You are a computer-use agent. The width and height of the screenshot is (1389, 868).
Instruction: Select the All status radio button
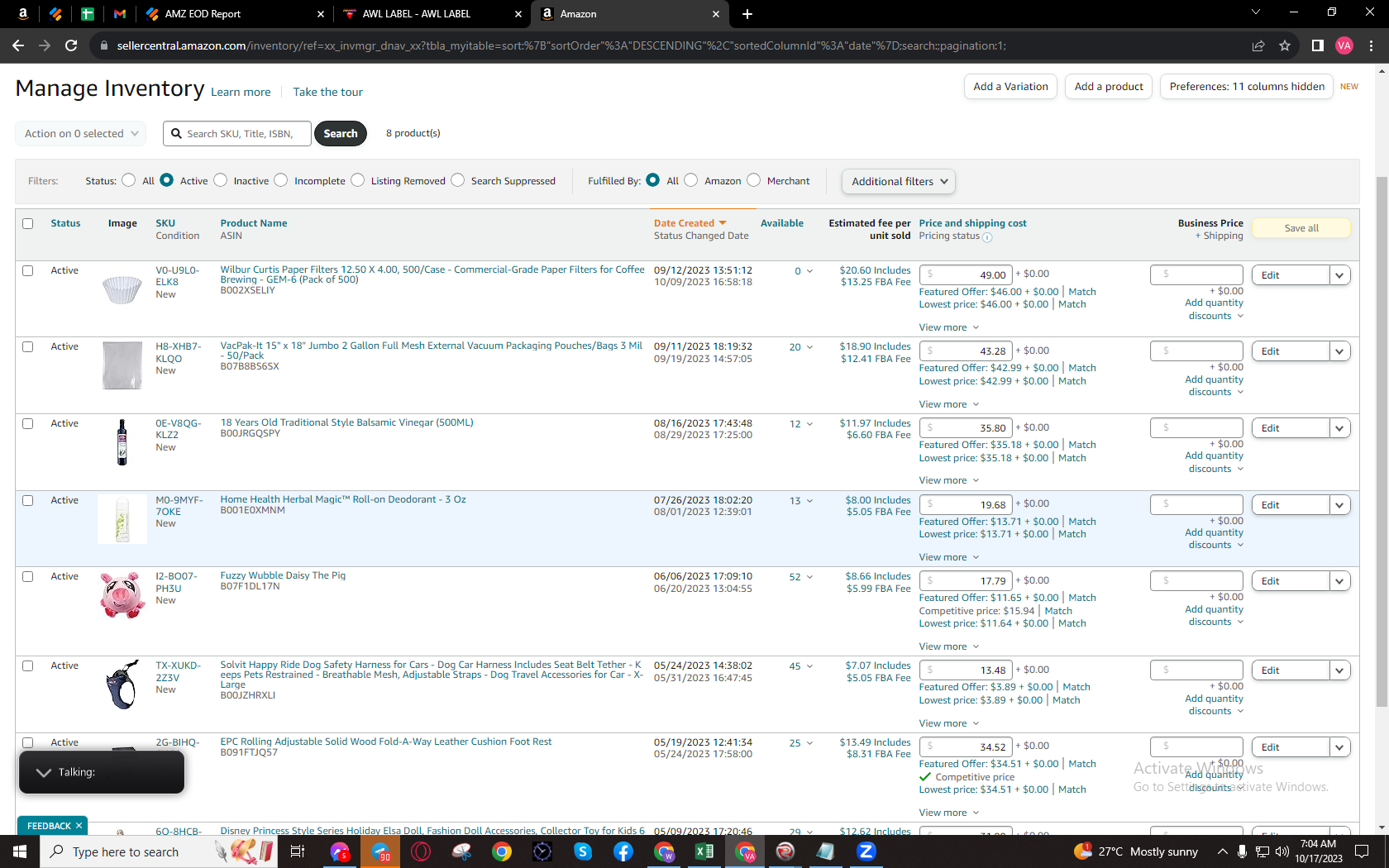pyautogui.click(x=128, y=180)
